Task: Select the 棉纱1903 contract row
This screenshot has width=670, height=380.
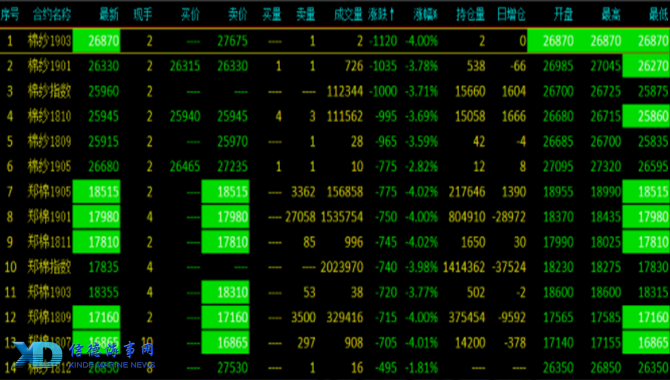Action: (335, 41)
